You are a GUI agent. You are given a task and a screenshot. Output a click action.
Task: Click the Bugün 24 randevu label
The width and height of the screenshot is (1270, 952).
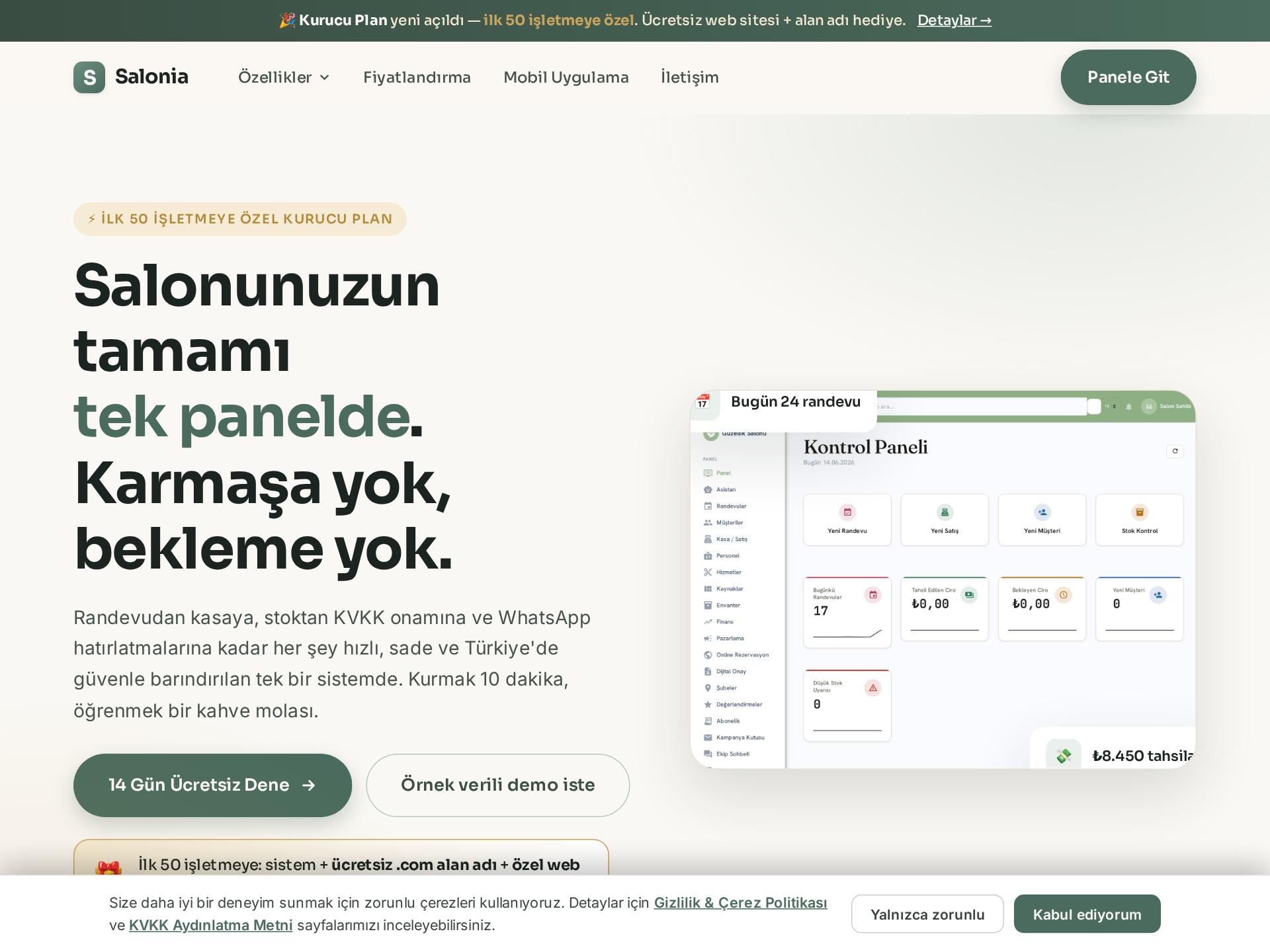[796, 402]
